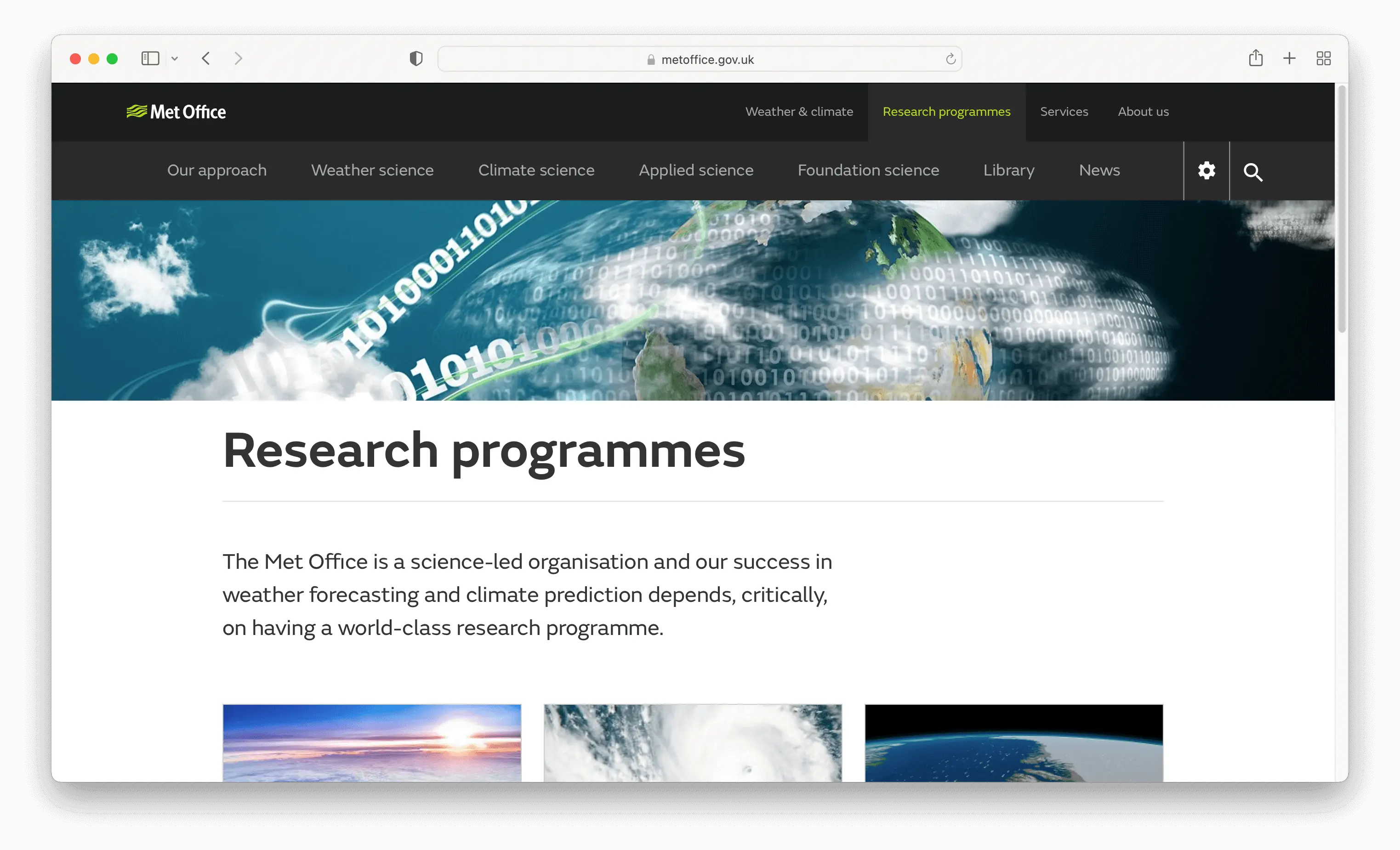Click the Met Office logo

point(176,112)
